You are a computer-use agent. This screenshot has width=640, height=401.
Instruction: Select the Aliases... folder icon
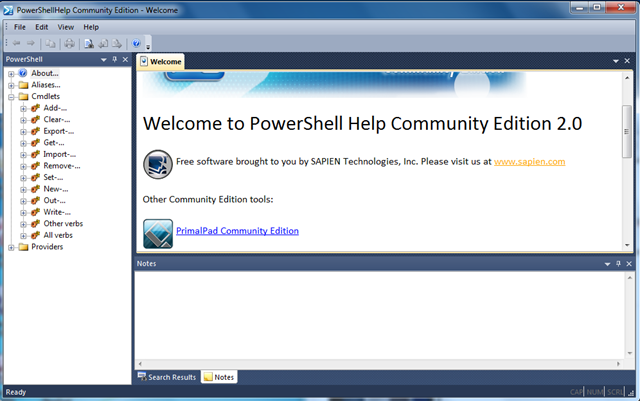click(x=24, y=85)
